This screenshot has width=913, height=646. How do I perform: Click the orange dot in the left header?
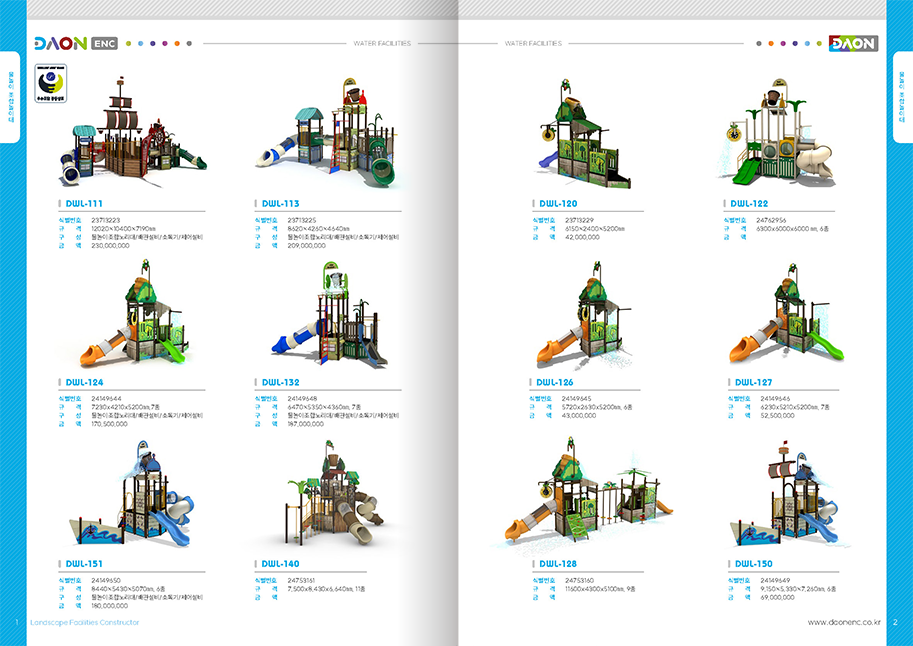(177, 44)
